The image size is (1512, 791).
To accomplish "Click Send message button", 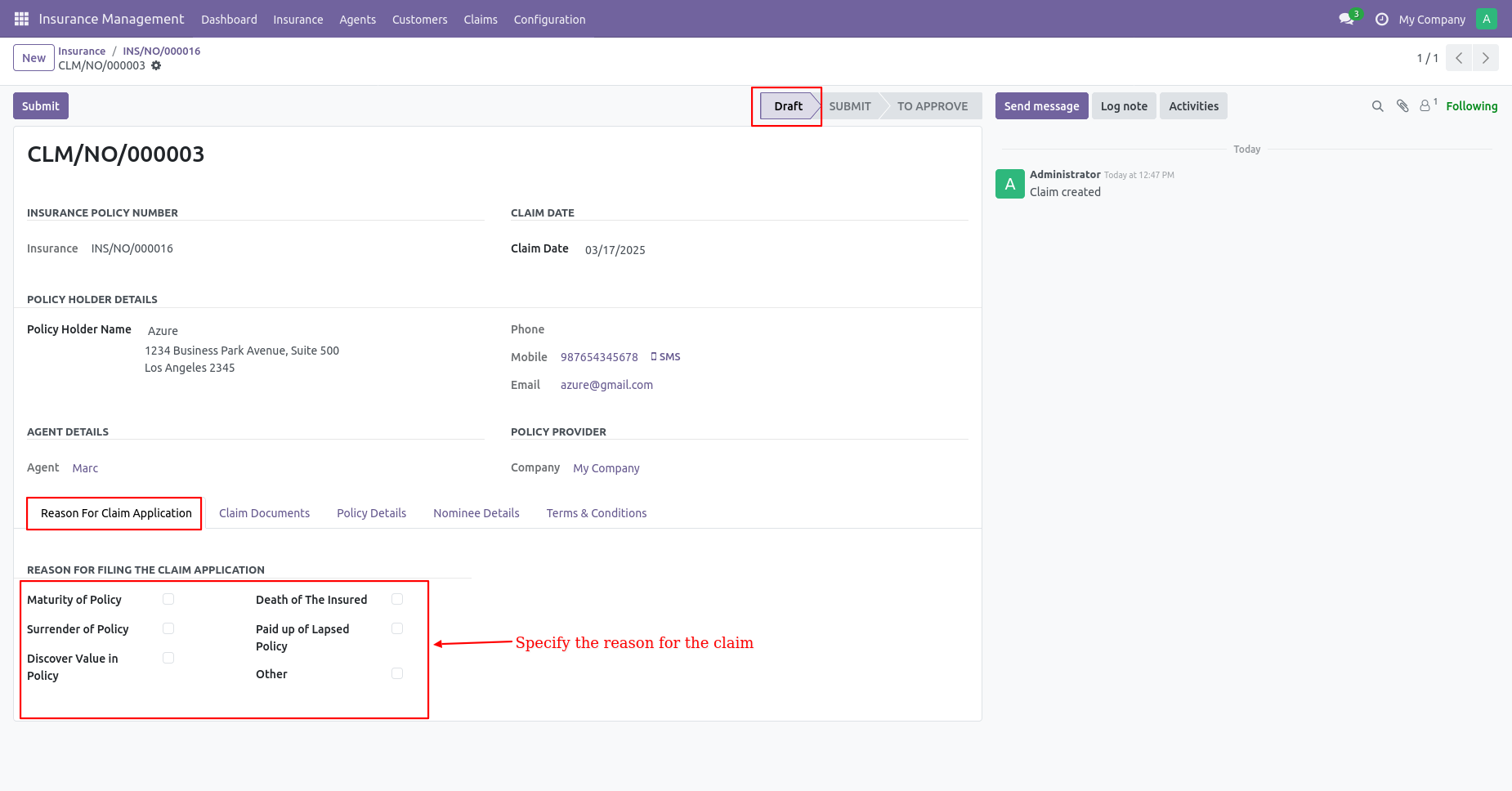I will pos(1041,106).
